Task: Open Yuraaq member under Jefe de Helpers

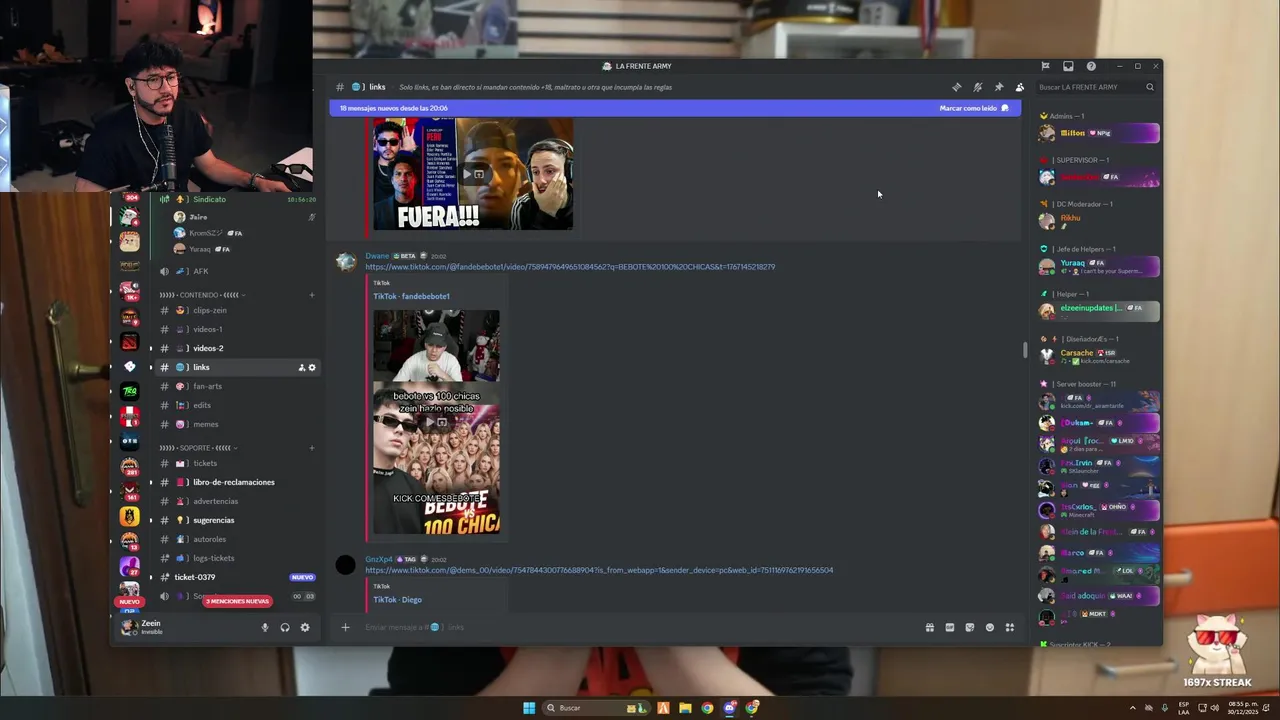Action: coord(1098,266)
